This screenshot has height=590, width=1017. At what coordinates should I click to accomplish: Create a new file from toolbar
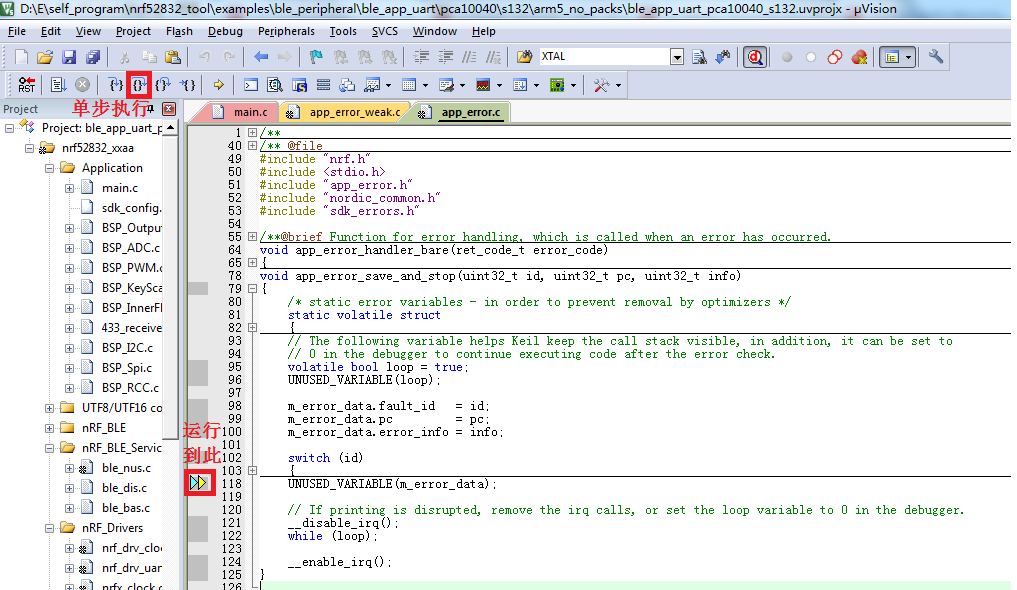click(21, 57)
